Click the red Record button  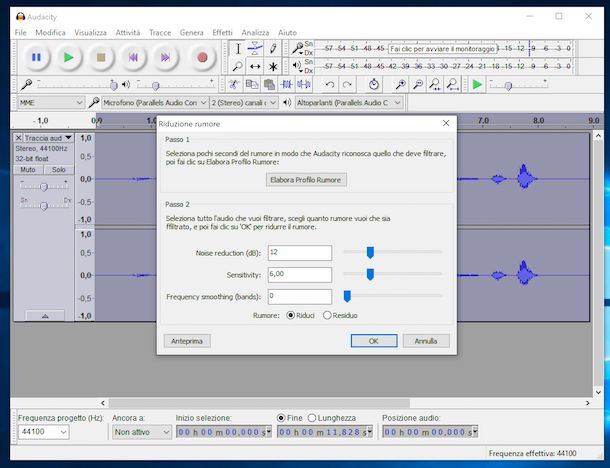pos(202,57)
